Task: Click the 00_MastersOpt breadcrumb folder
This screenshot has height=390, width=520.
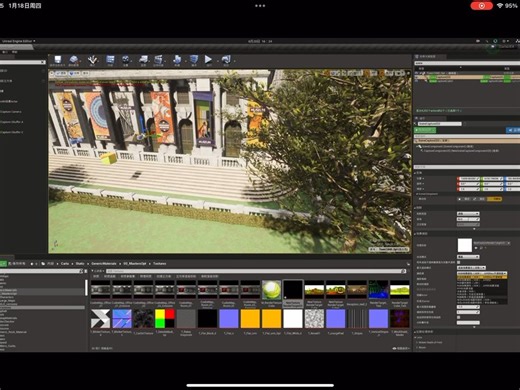Action: point(135,264)
